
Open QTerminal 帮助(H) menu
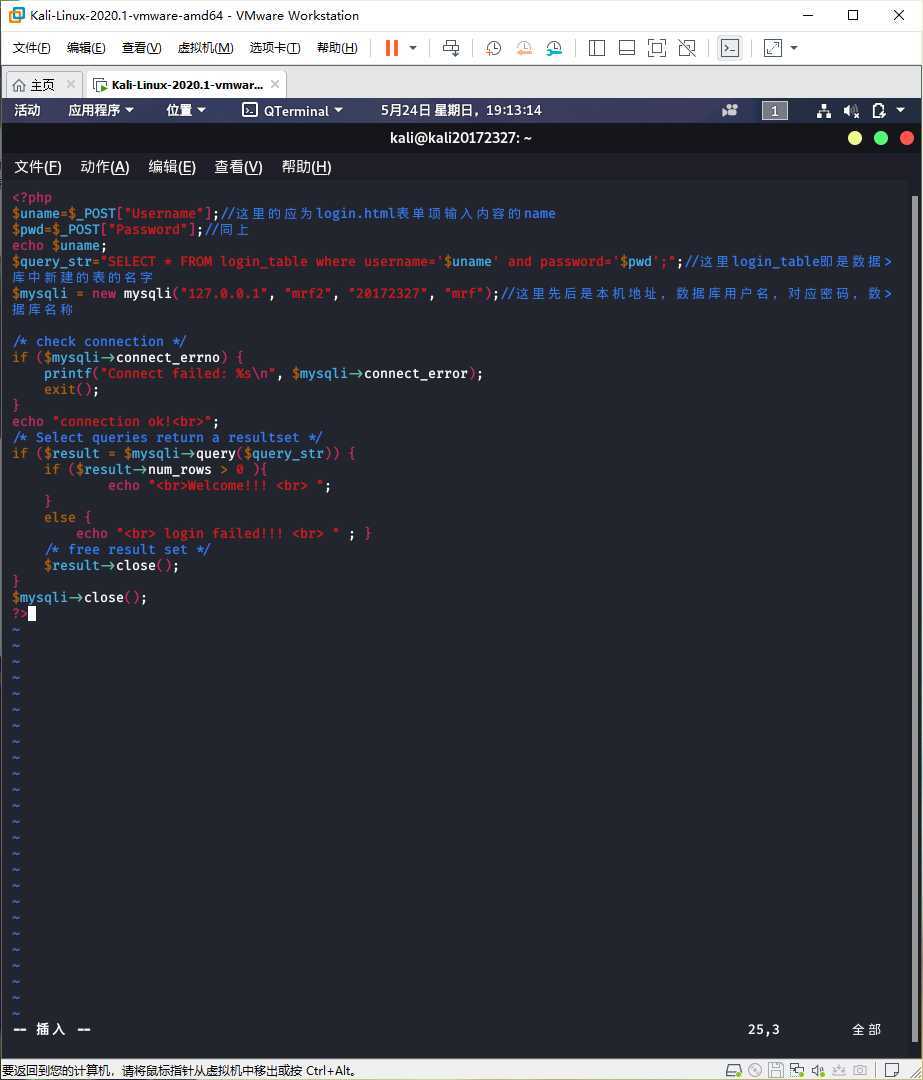pos(307,167)
